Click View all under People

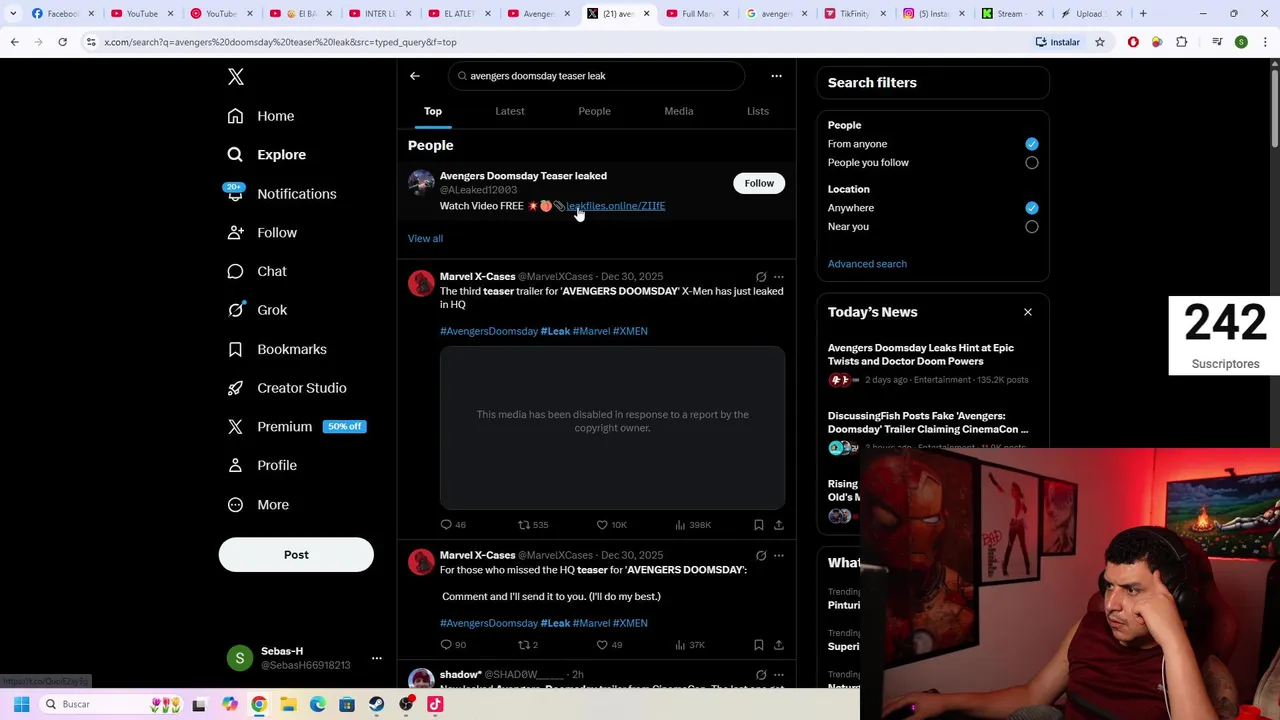coord(425,239)
